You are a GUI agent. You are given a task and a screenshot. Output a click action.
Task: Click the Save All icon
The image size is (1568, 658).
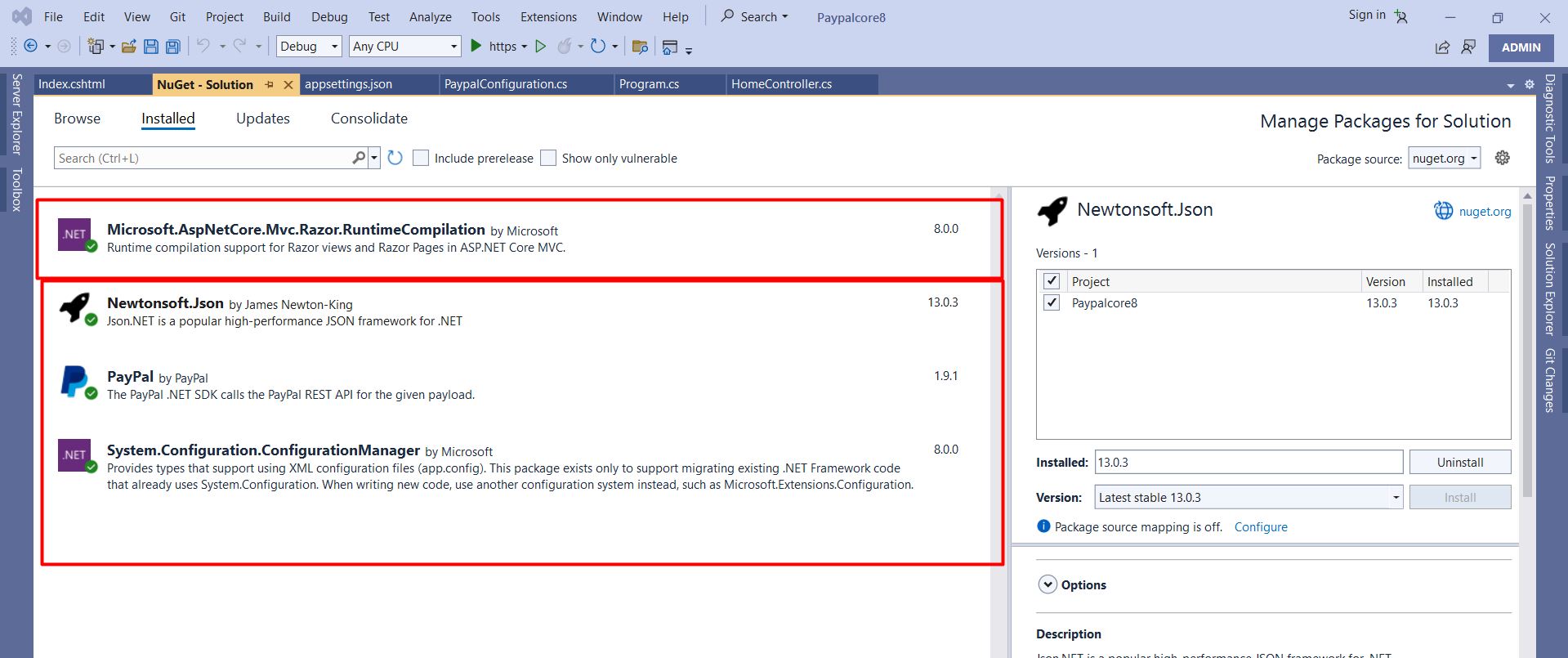pyautogui.click(x=173, y=47)
